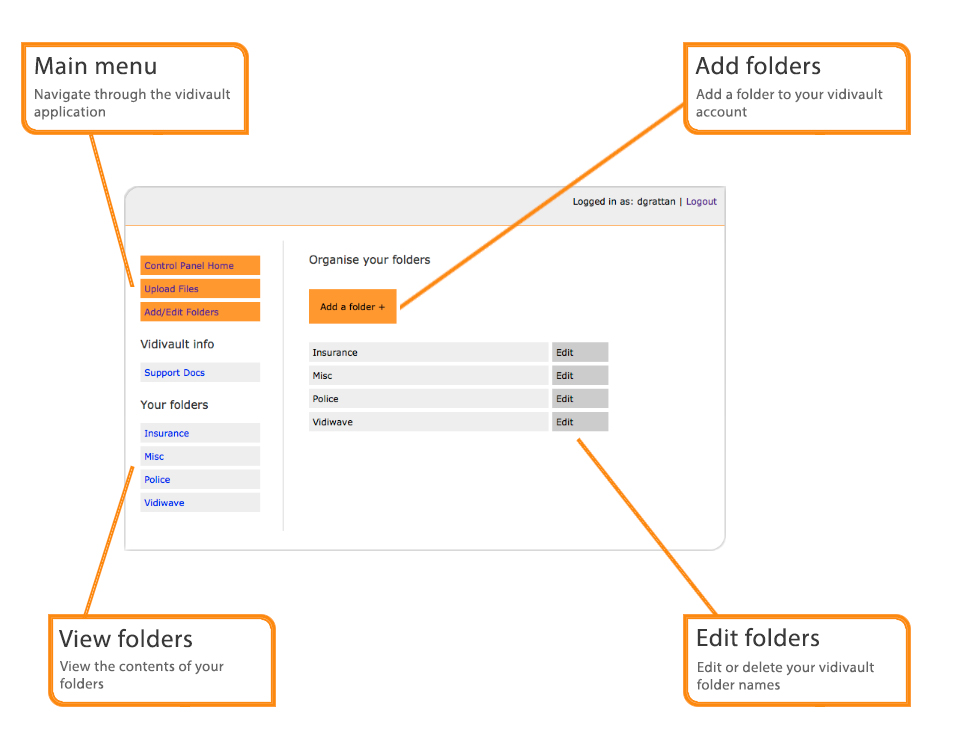Click the Add a folder + button
960x750 pixels.
click(x=352, y=307)
